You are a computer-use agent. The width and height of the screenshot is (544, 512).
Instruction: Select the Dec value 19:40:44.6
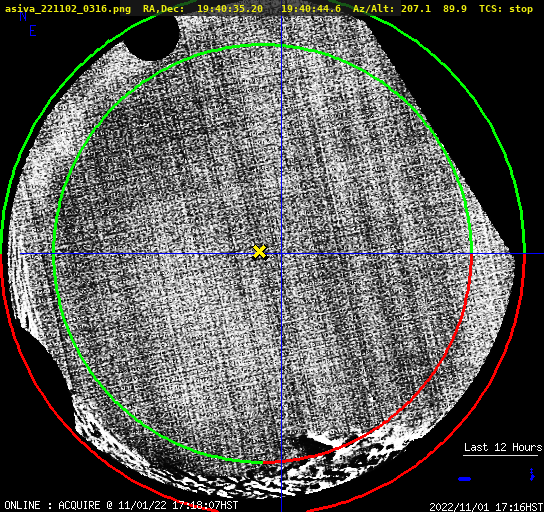pyautogui.click(x=311, y=9)
